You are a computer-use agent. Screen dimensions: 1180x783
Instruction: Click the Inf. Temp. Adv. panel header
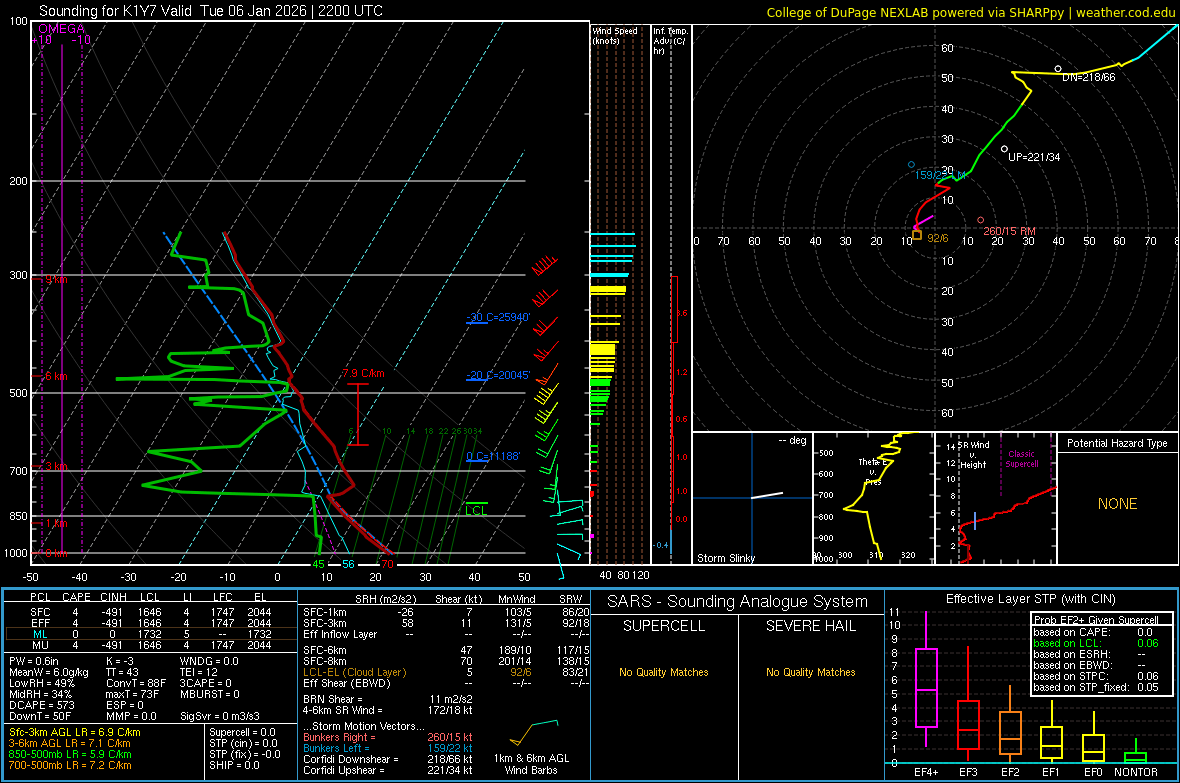[670, 41]
